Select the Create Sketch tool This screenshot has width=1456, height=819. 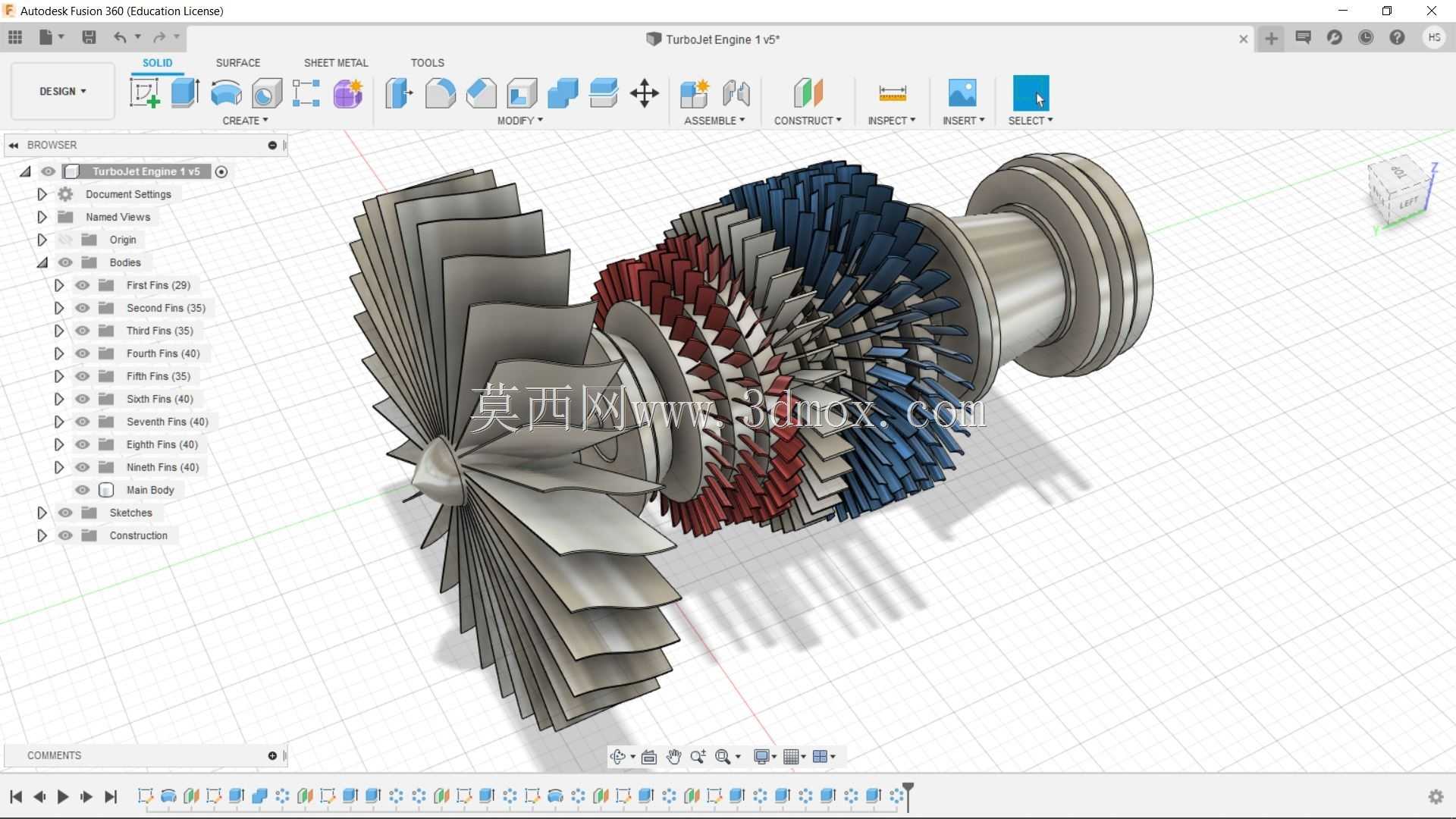pyautogui.click(x=144, y=93)
